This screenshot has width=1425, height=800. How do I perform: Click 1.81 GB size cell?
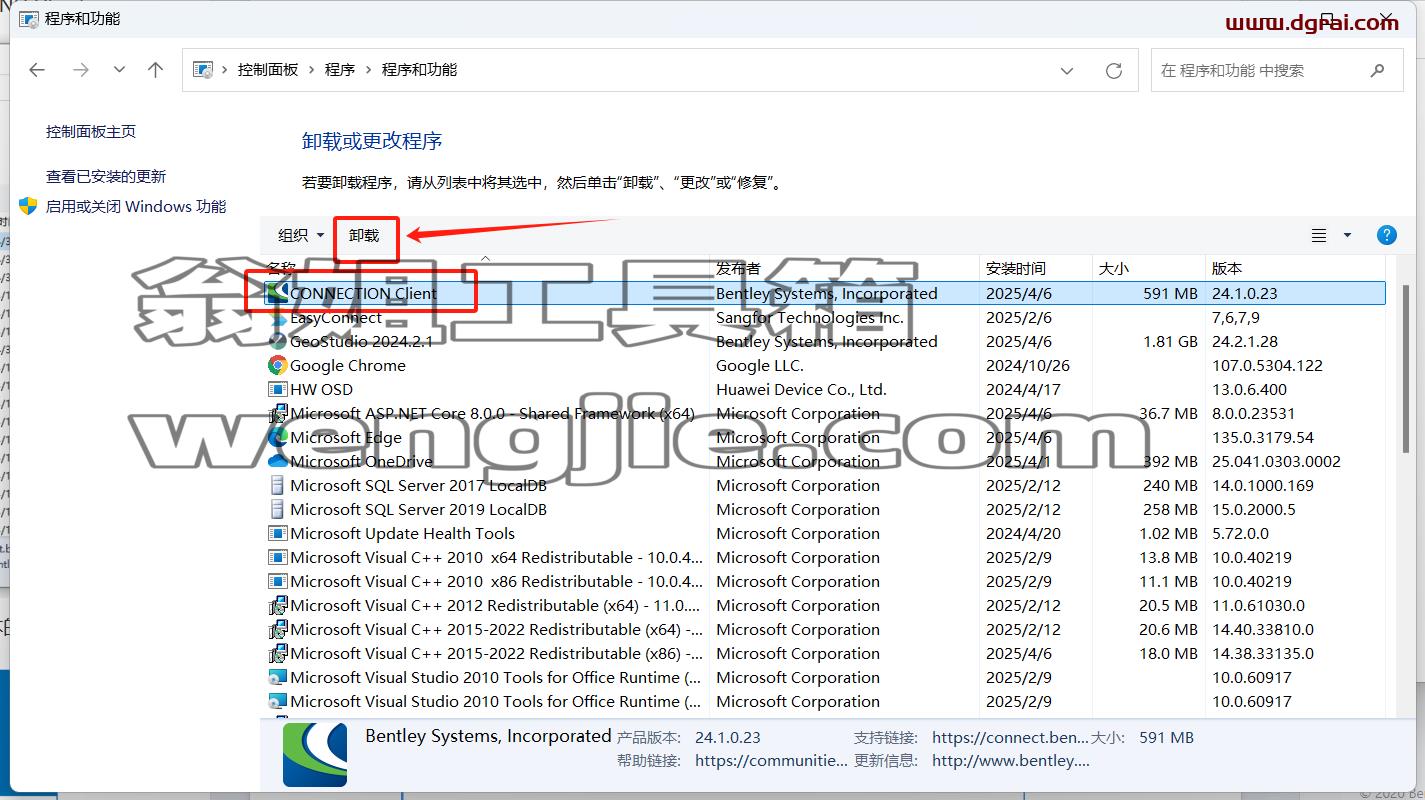1170,342
